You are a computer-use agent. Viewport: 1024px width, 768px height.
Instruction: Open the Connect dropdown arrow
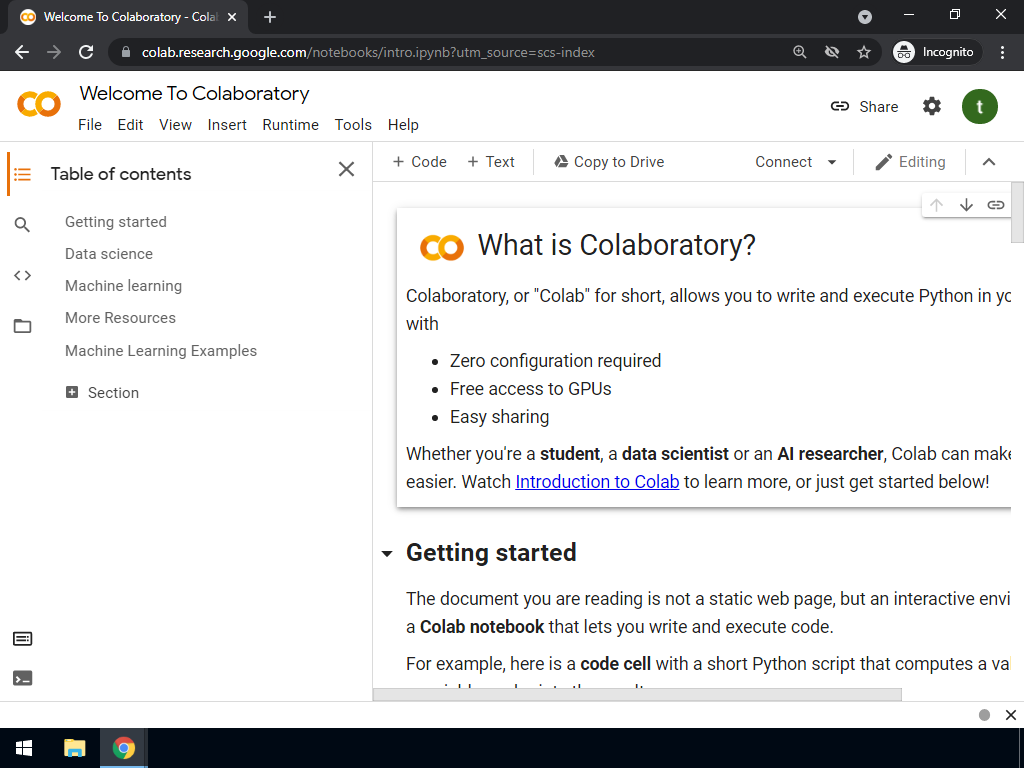click(832, 162)
